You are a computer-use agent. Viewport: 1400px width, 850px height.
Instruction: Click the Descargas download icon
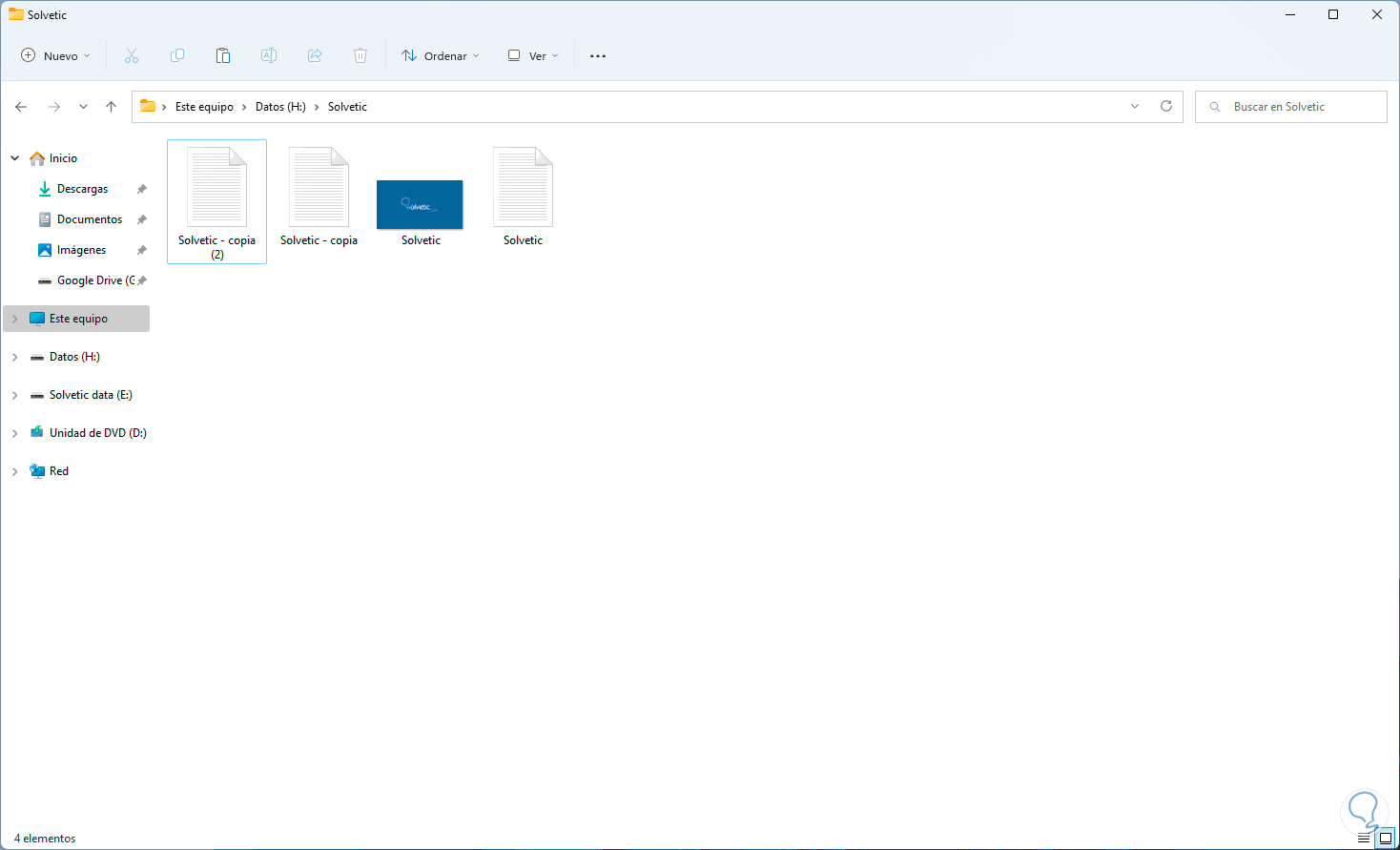(45, 189)
